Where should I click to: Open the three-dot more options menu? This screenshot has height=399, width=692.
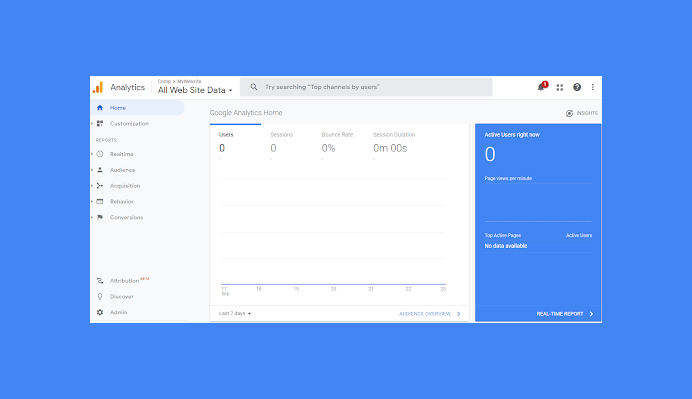pyautogui.click(x=593, y=87)
